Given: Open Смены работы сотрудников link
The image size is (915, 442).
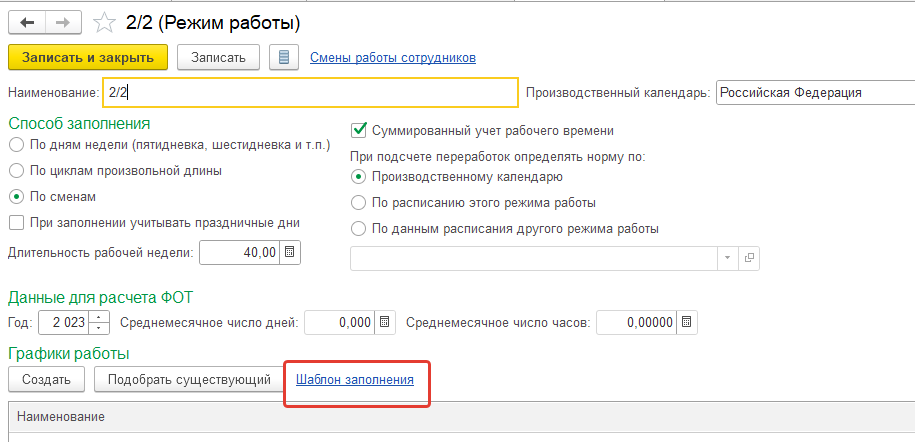Looking at the screenshot, I should [393, 58].
